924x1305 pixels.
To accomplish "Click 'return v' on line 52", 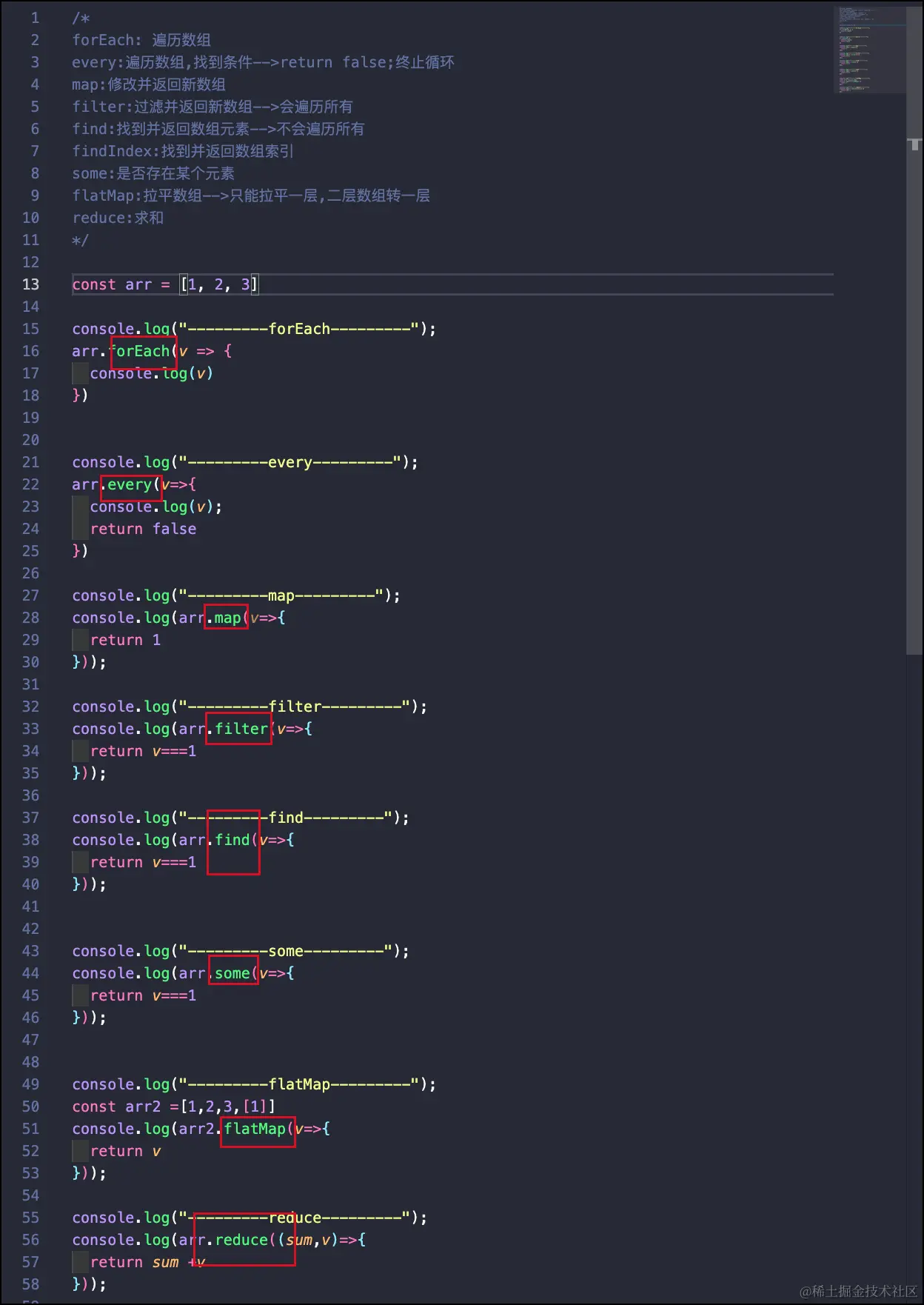I will coord(125,1151).
